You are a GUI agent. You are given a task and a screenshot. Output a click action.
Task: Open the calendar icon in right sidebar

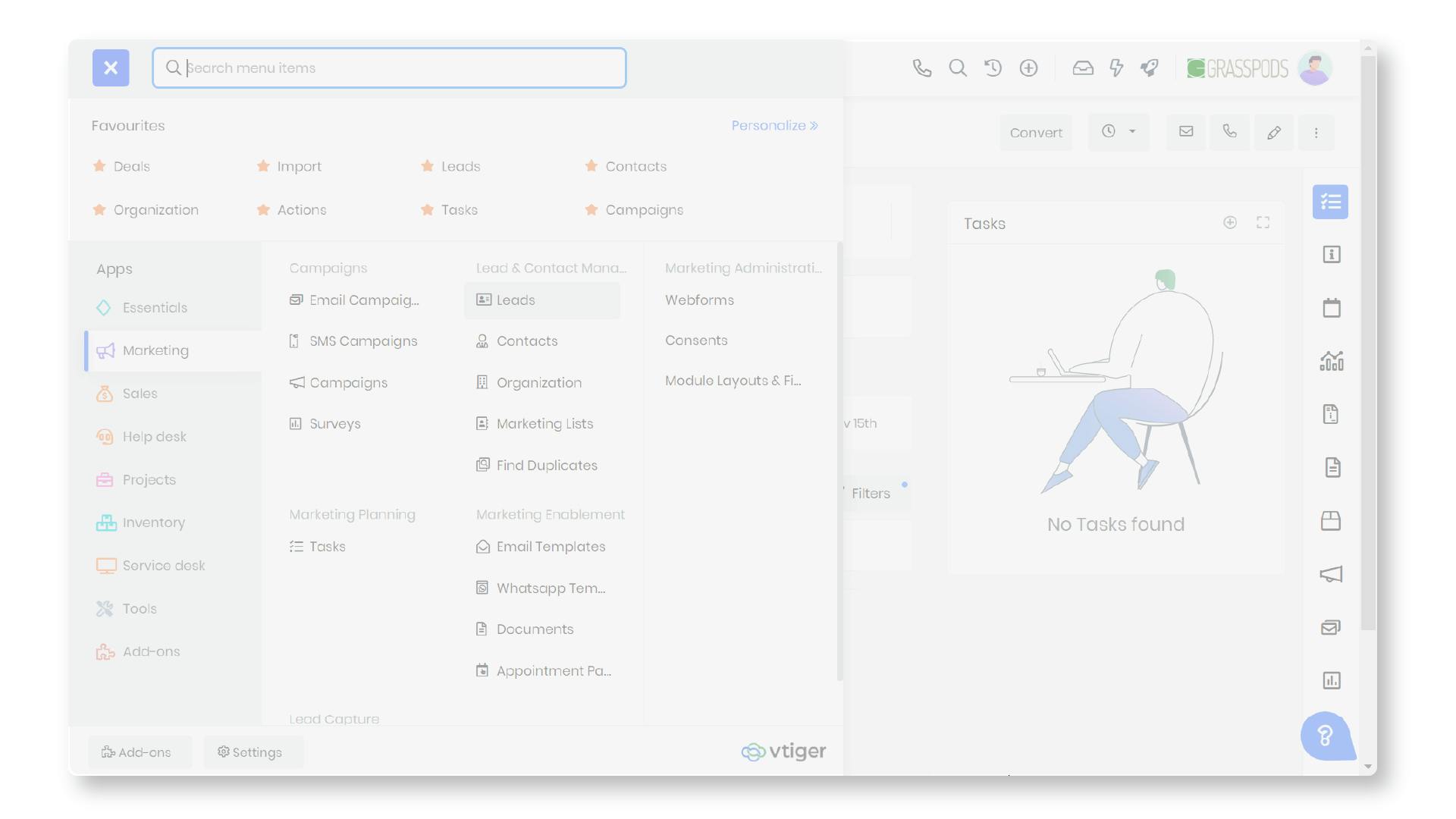tap(1331, 308)
